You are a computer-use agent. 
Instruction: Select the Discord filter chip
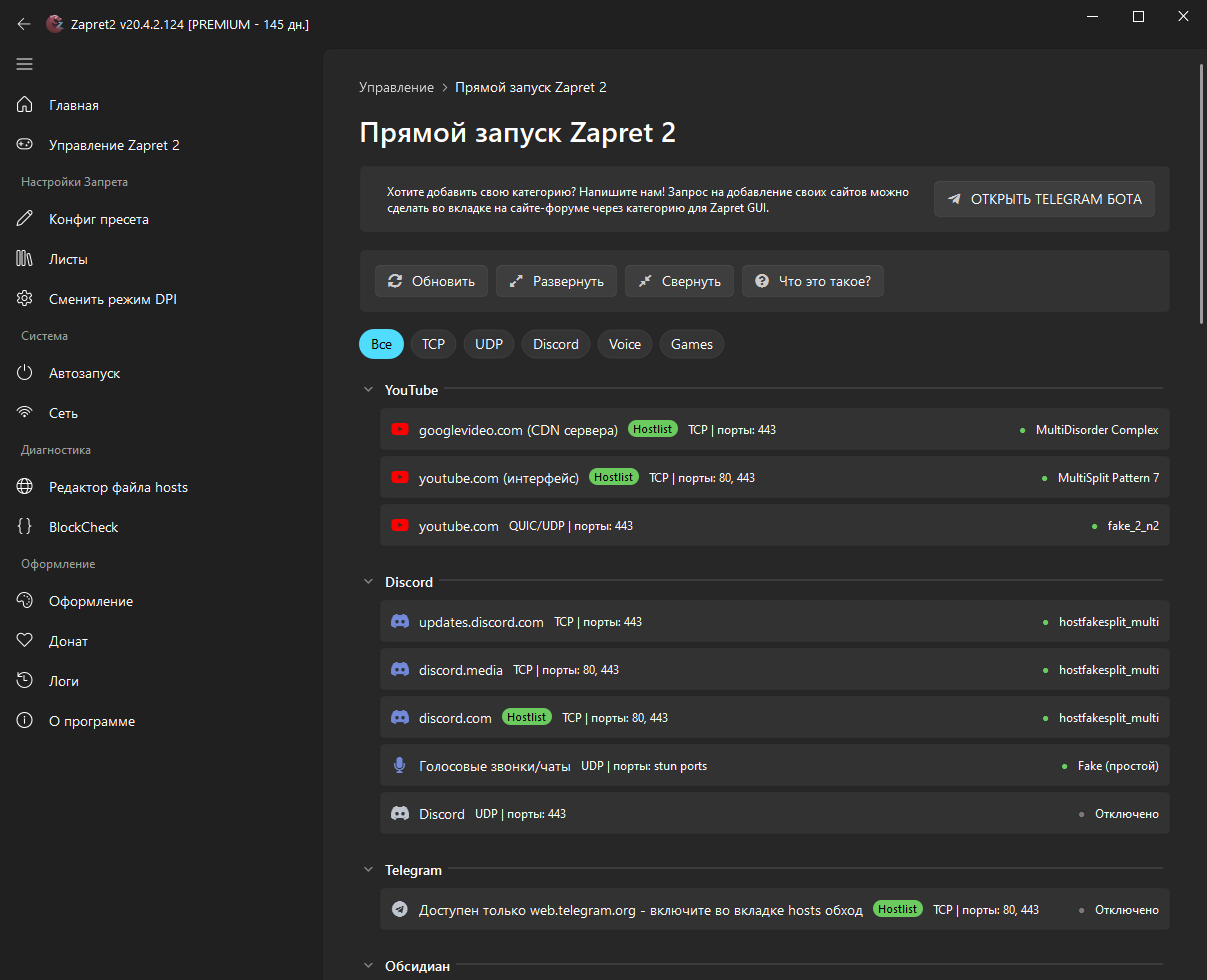[x=556, y=344]
